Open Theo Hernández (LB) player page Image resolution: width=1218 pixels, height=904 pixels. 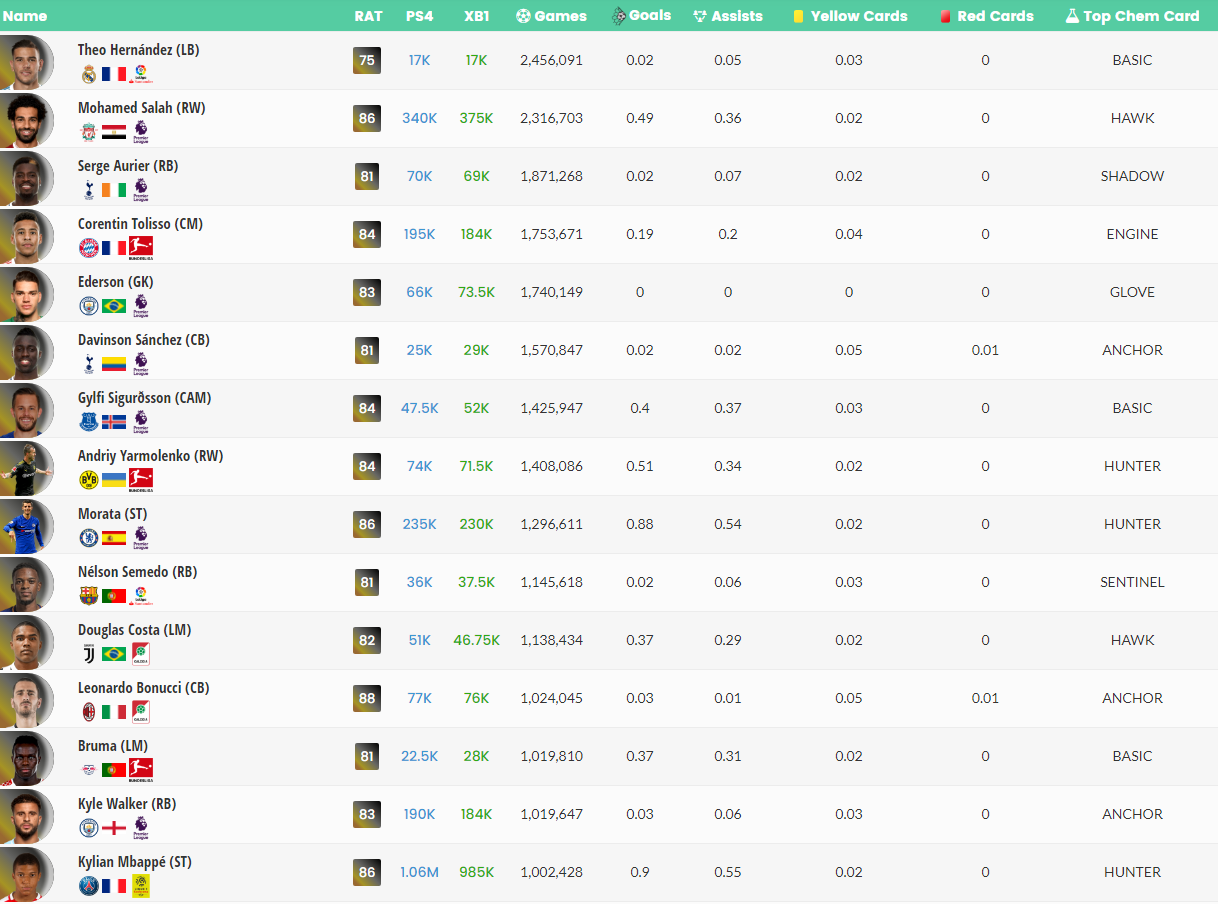coord(139,50)
